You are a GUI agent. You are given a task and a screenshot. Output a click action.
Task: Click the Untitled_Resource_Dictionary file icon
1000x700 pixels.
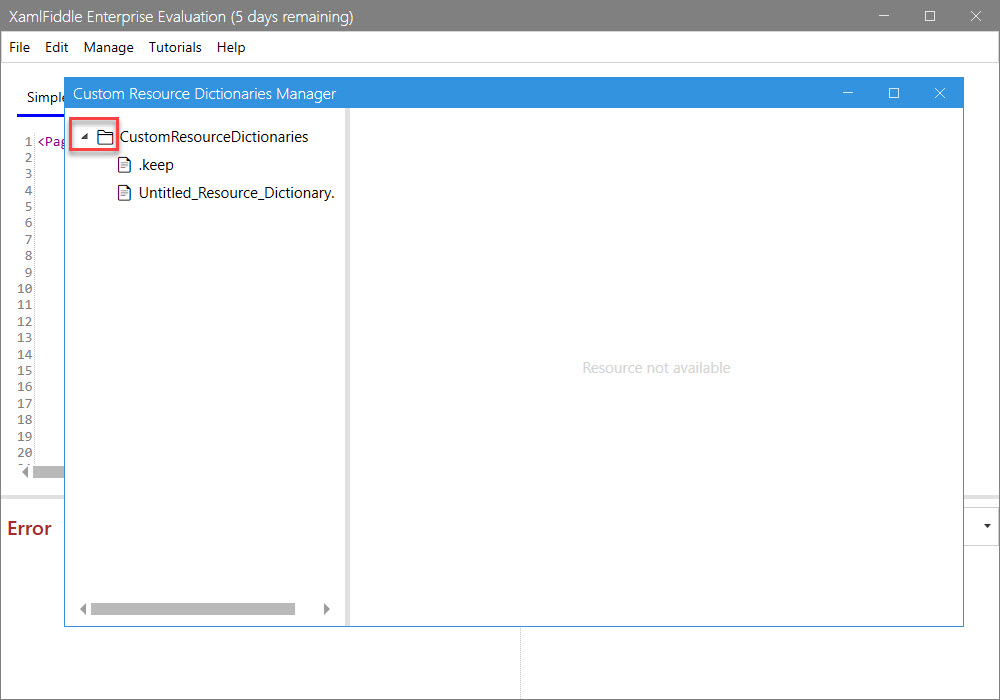click(x=124, y=193)
